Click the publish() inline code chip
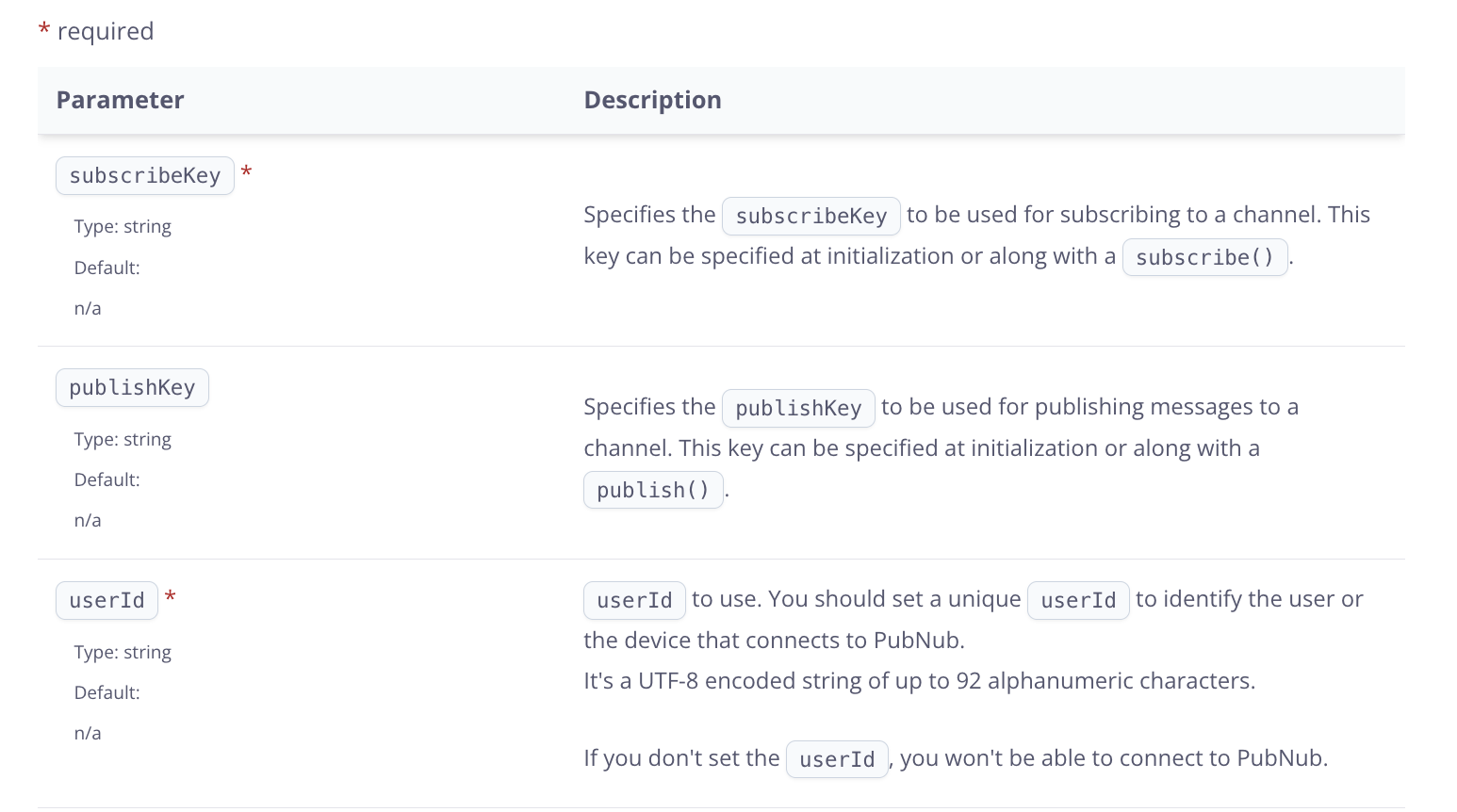Image resolution: width=1457 pixels, height=812 pixels. point(652,491)
